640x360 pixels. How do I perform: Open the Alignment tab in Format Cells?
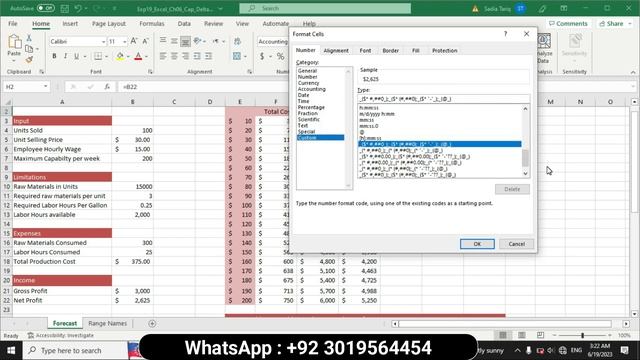click(x=336, y=51)
